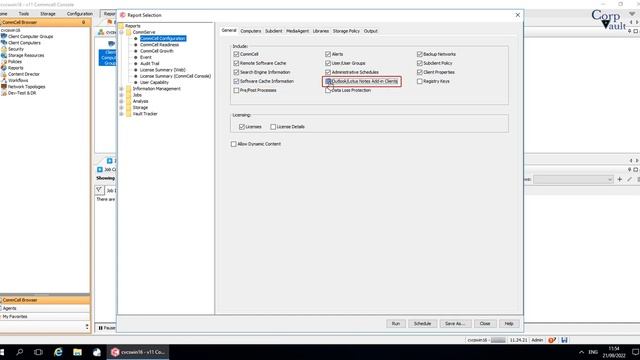Open the dropdown in the right pane
640x360 pixels.
573,179
